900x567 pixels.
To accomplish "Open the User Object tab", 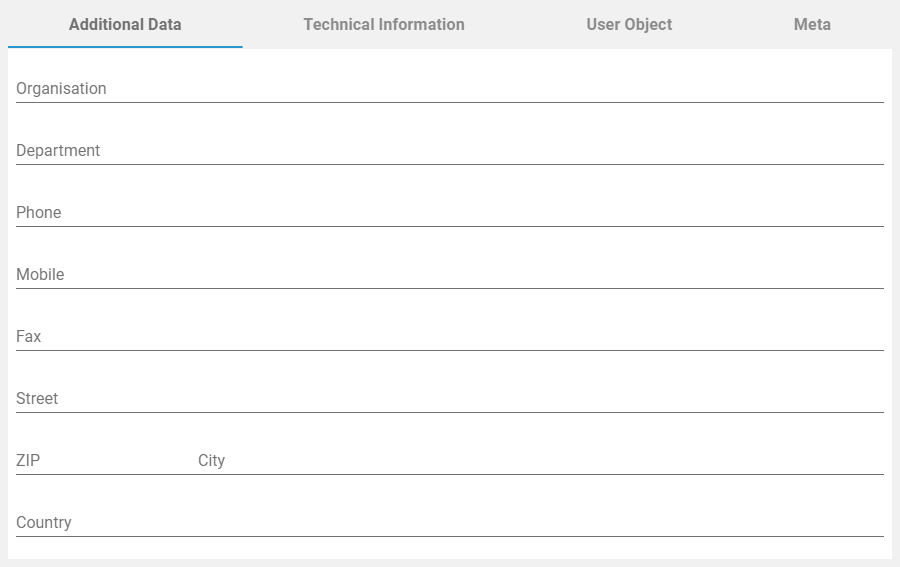I will 629,24.
